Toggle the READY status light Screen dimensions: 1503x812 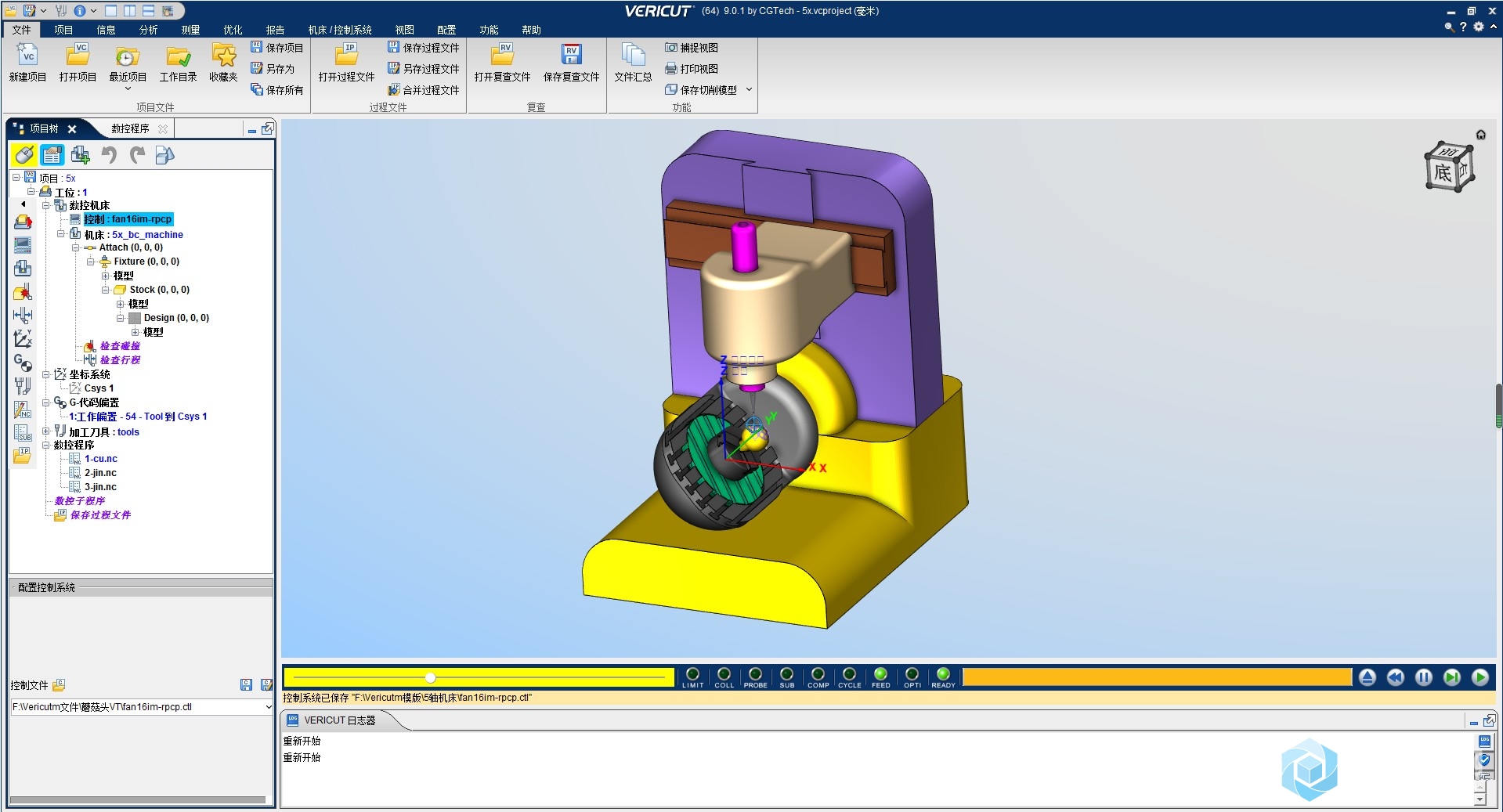[943, 677]
